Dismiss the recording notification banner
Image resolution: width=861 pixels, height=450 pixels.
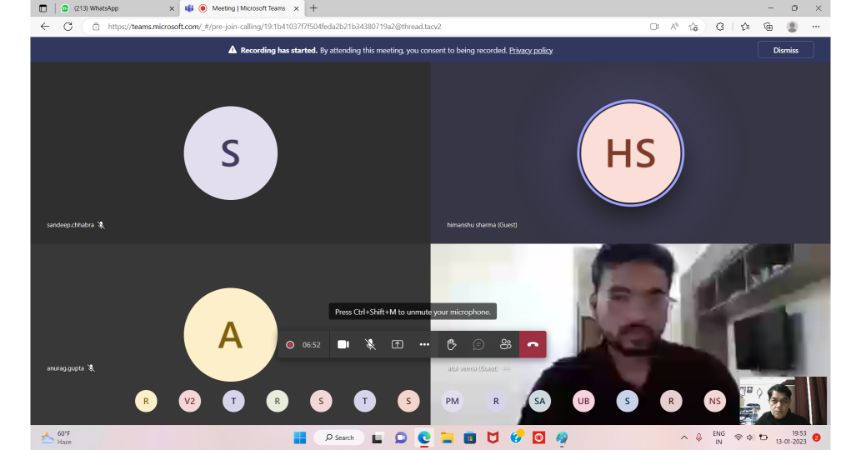(785, 50)
